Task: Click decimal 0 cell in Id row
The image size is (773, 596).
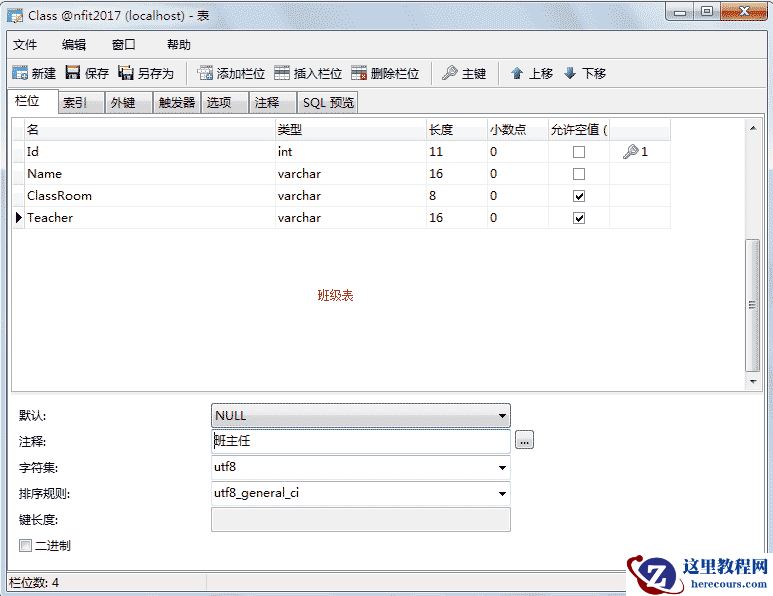Action: 518,152
